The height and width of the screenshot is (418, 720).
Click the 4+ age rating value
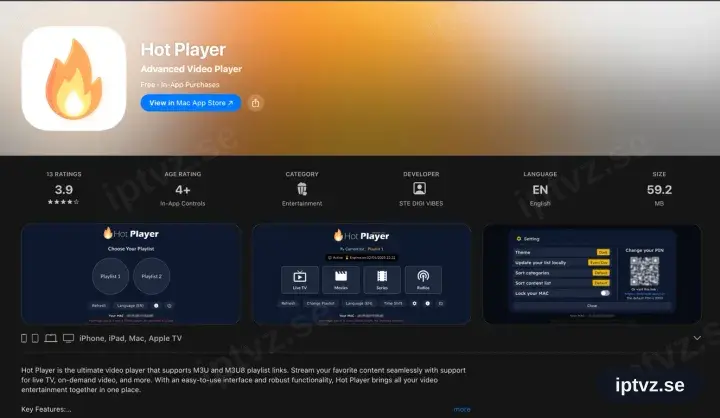[182, 190]
